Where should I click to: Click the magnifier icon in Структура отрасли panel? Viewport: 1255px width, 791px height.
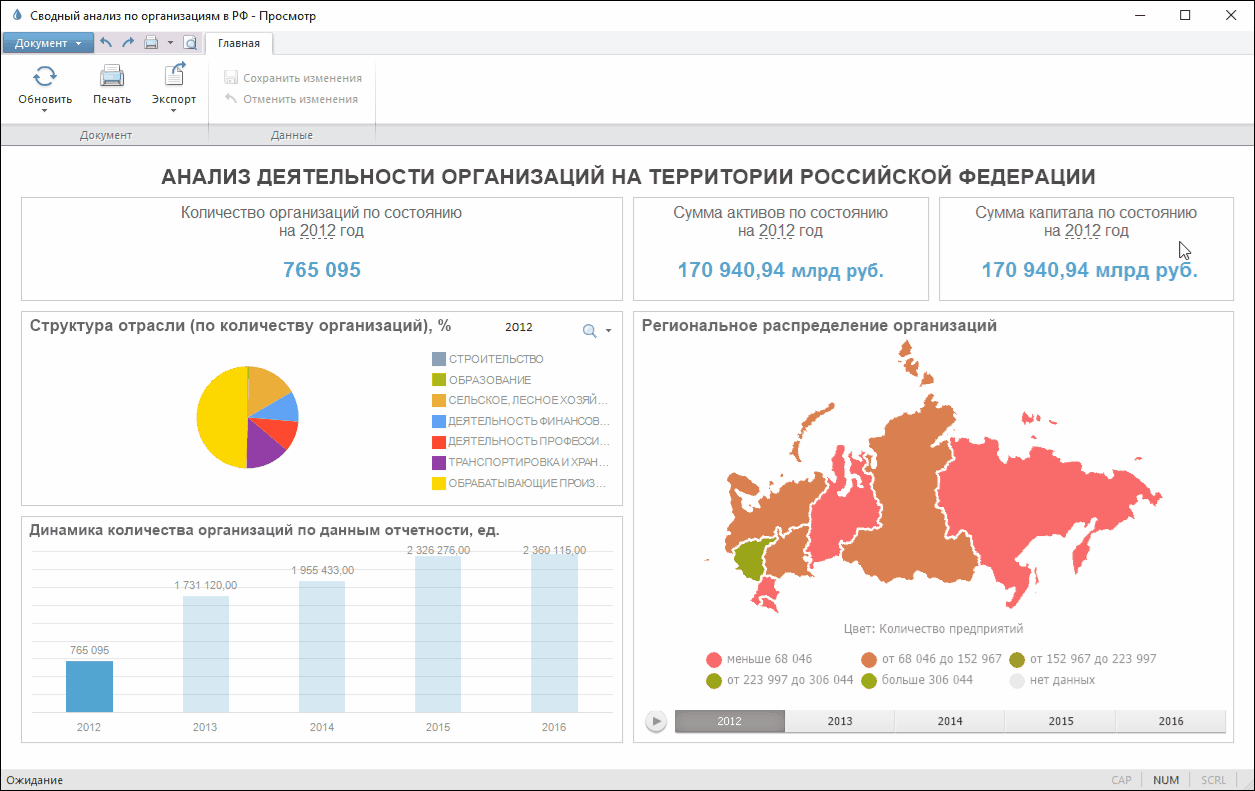point(590,331)
